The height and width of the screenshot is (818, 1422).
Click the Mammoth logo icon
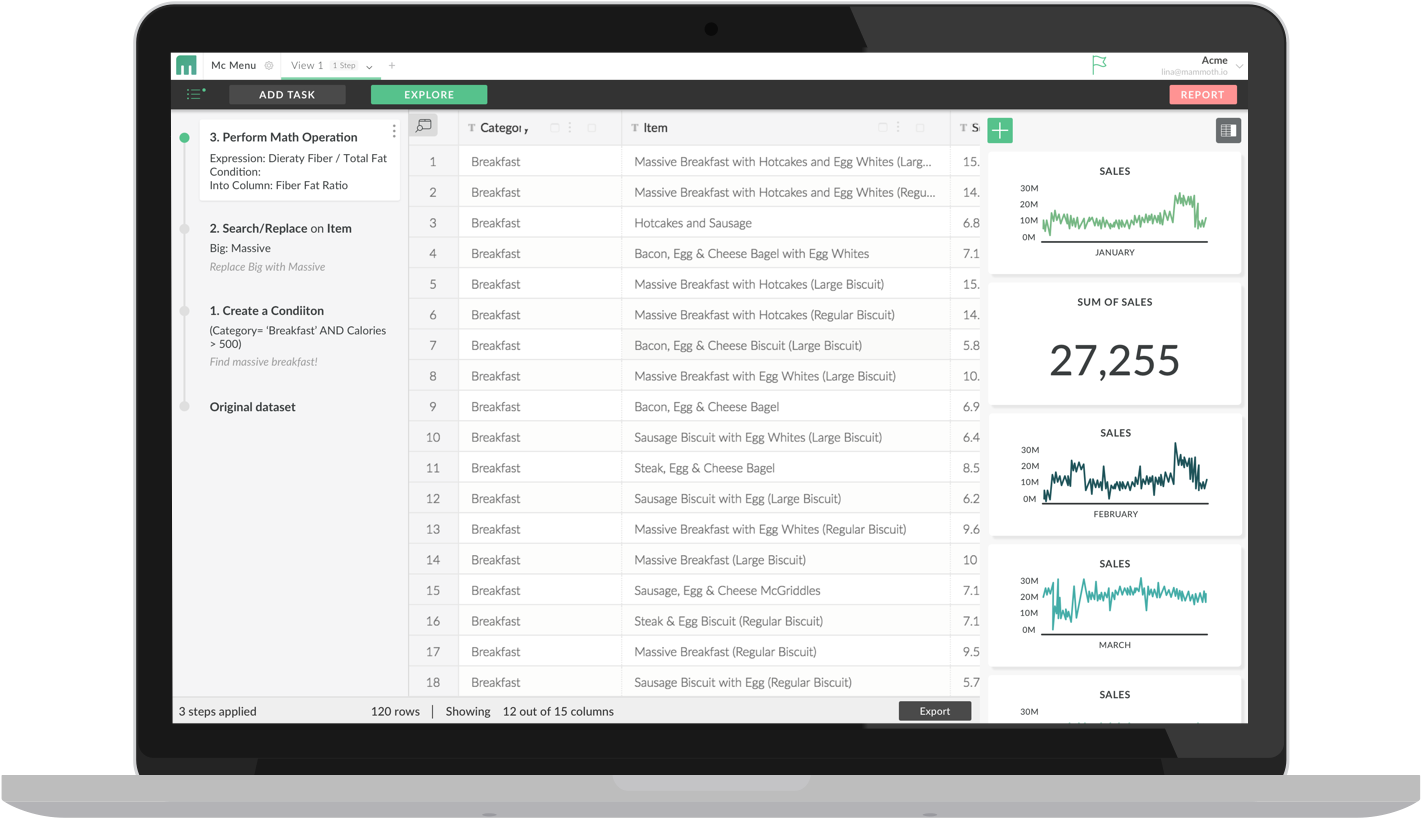coord(186,65)
